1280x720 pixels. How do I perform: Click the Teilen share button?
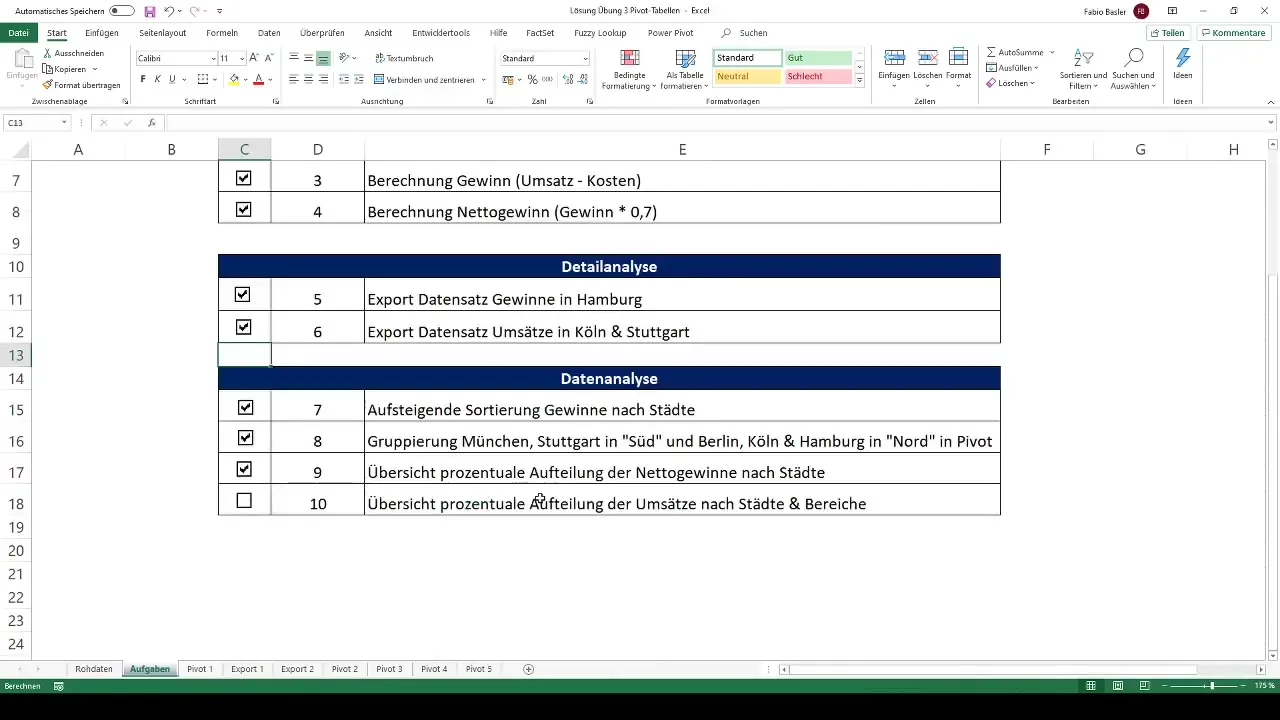[1167, 33]
